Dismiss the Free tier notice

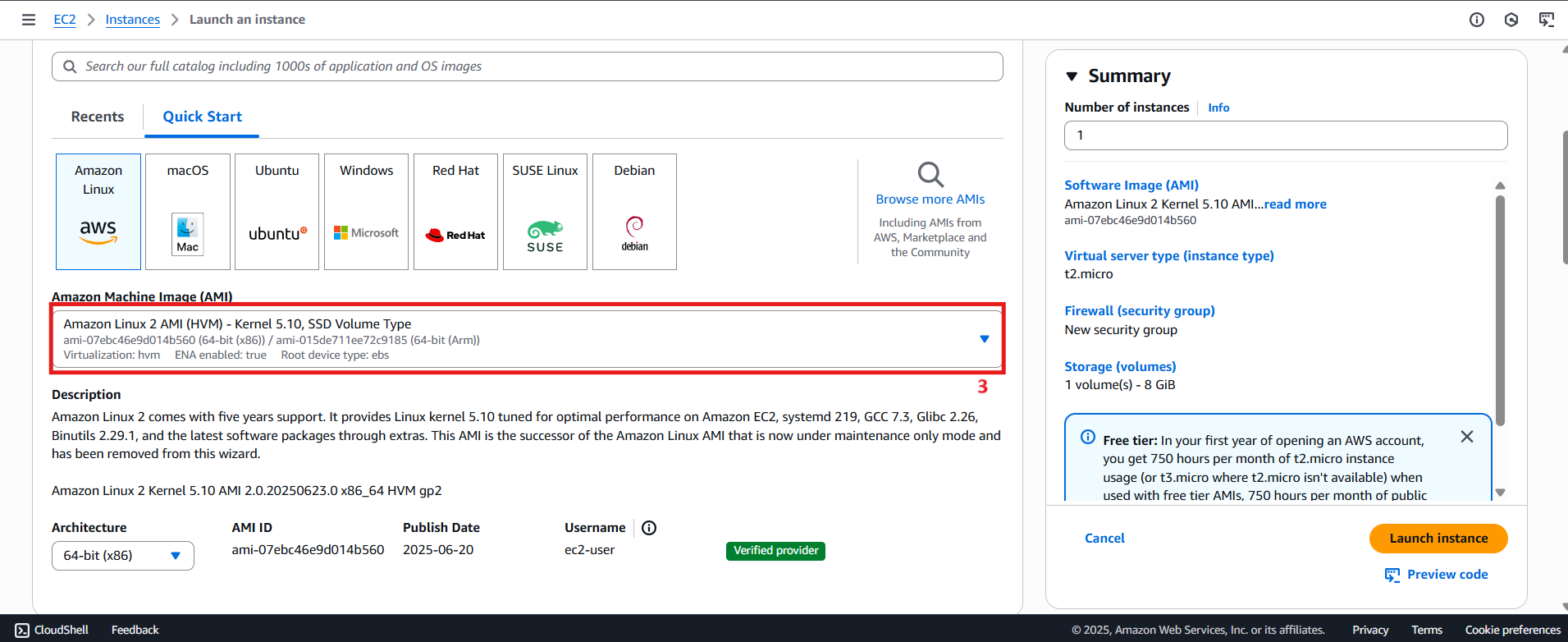1467,437
